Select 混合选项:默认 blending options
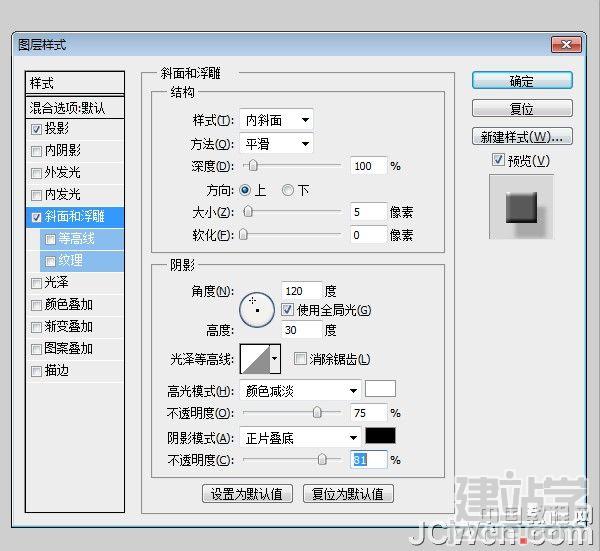Screen dimensions: 600x551 pos(75,108)
